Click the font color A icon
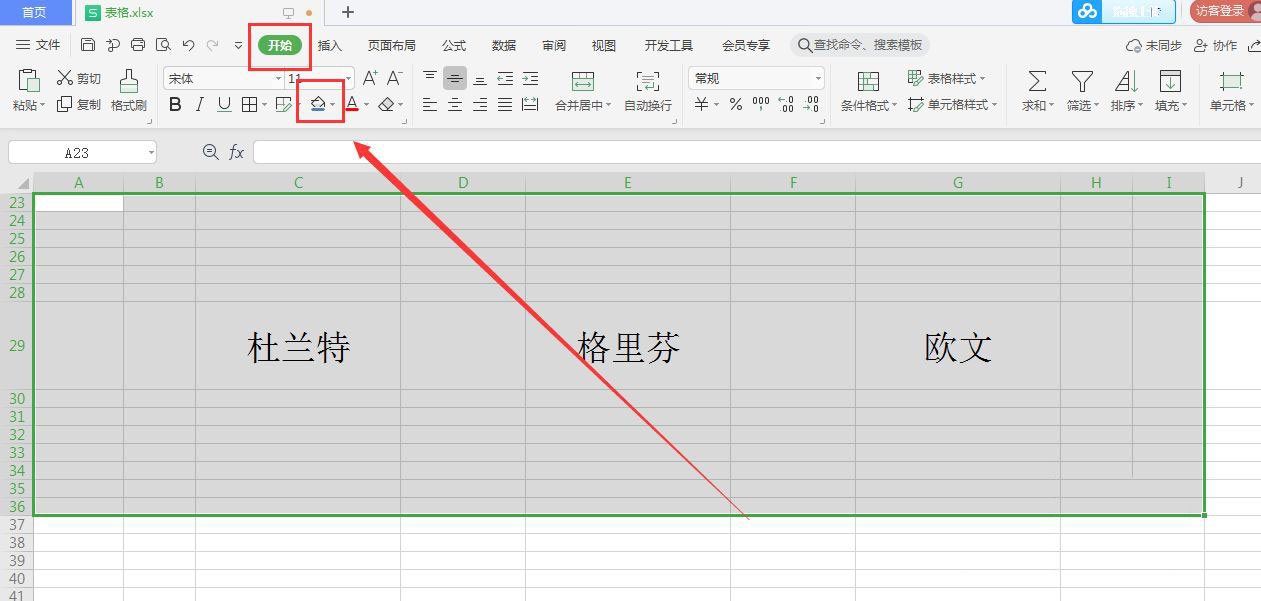Screen dimensions: 1261x601 point(352,104)
